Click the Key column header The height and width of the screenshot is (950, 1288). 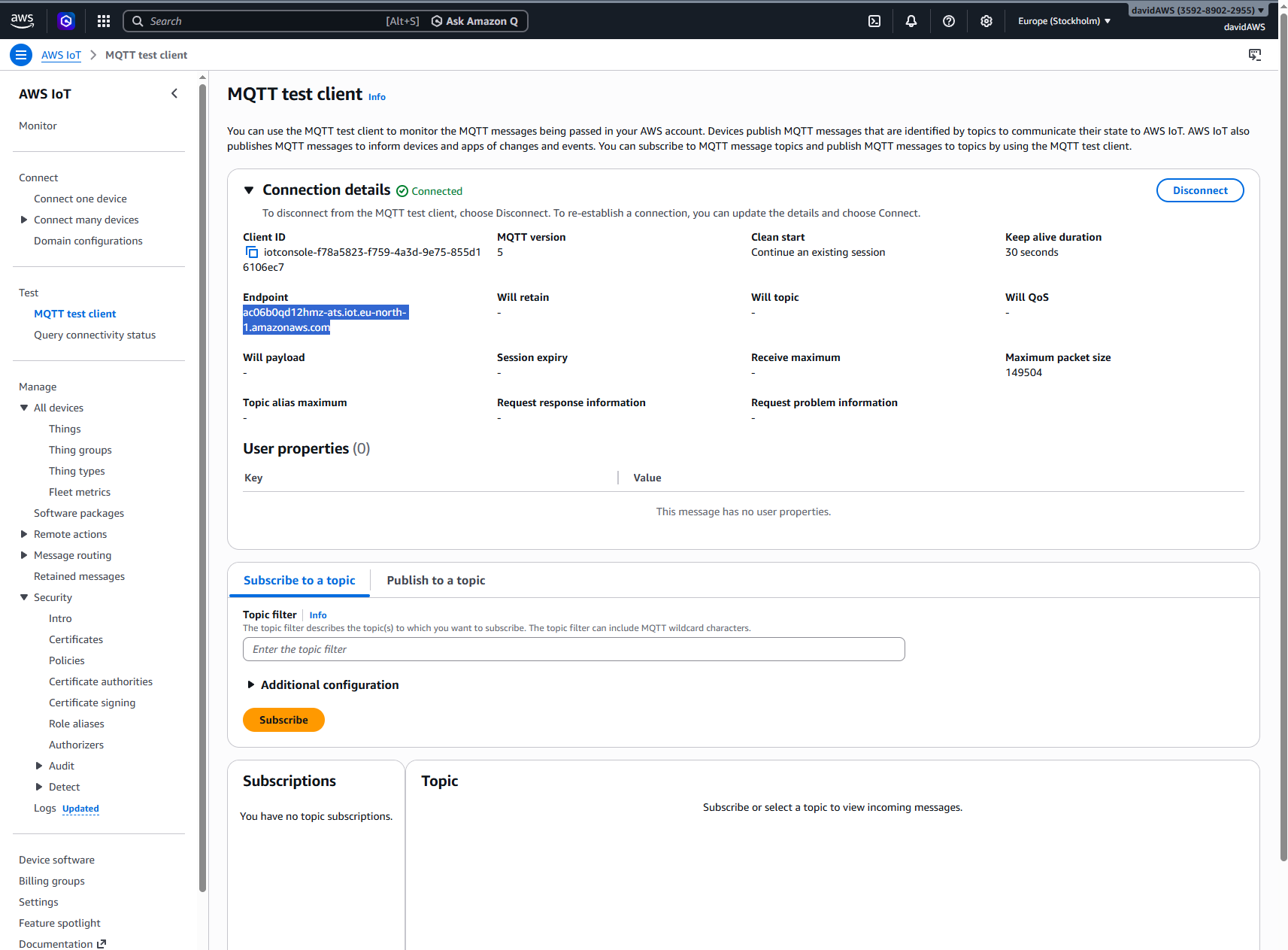[x=253, y=478]
